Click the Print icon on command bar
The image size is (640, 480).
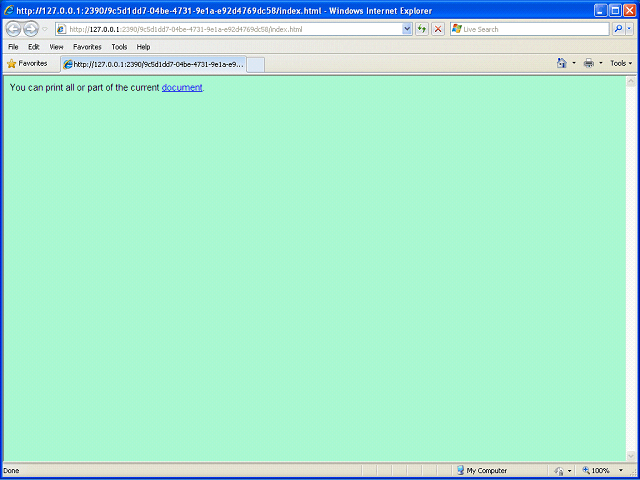point(589,63)
